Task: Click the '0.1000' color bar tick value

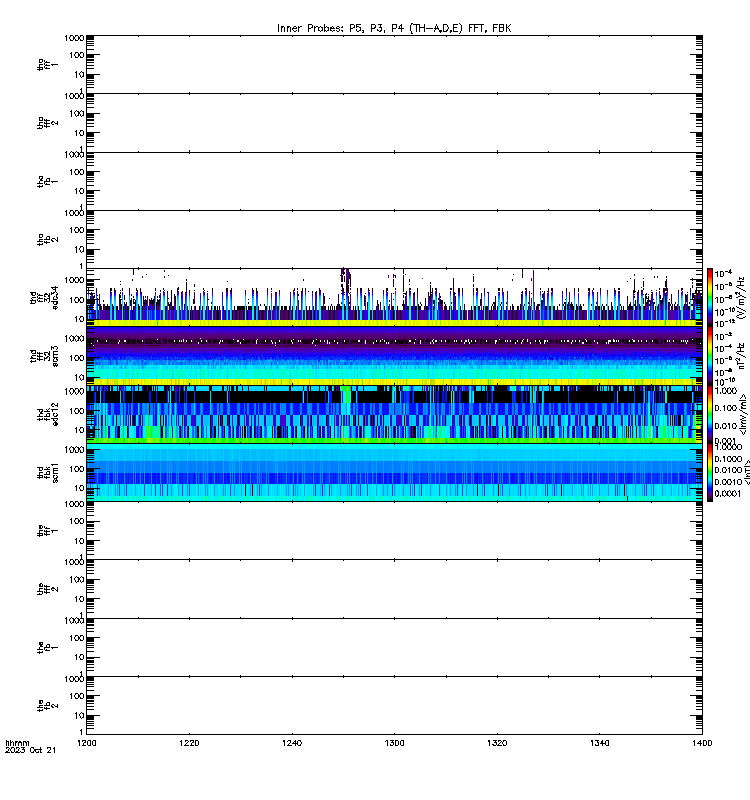Action: (x=728, y=459)
